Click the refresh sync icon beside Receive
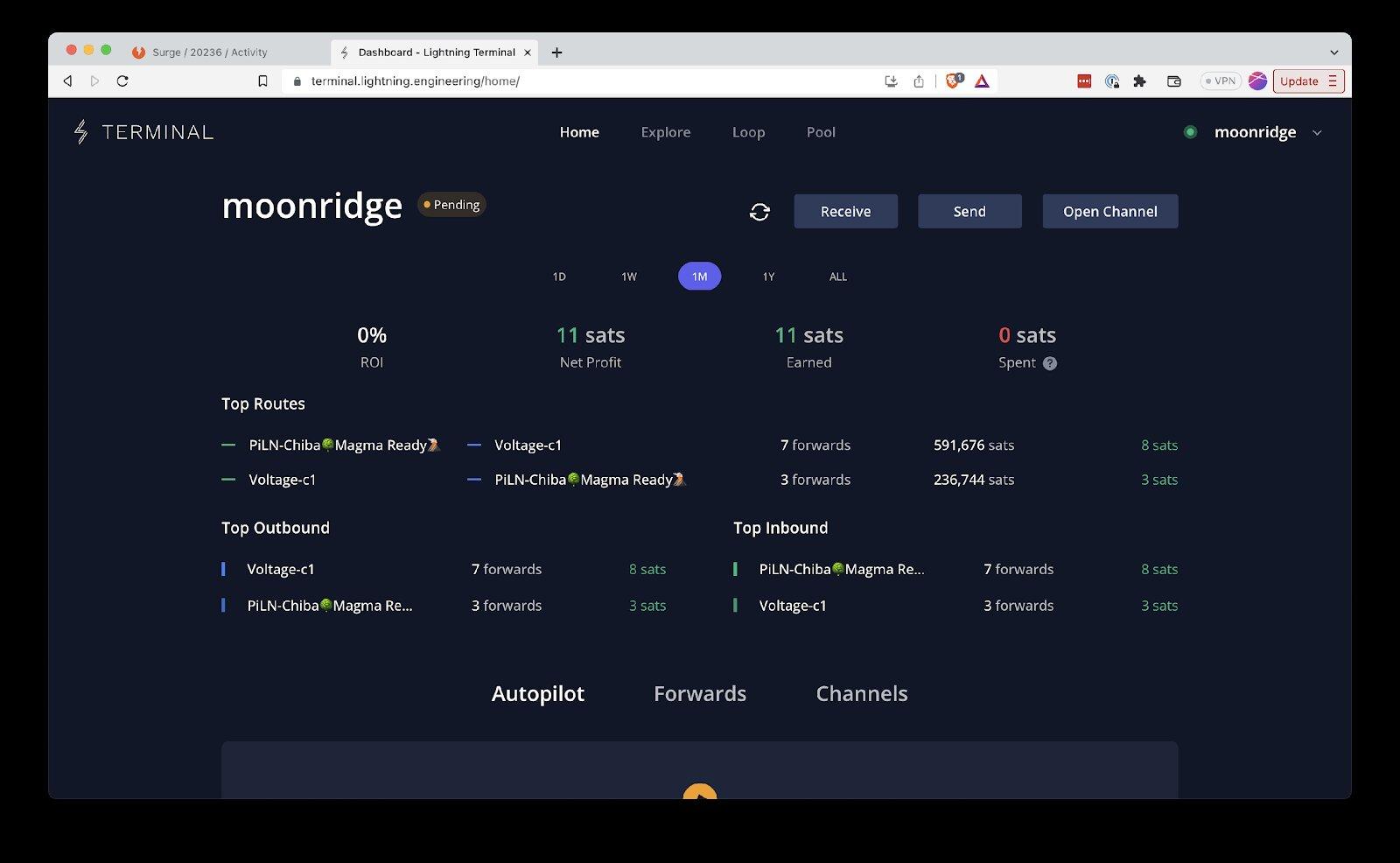This screenshot has width=1400, height=863. tap(759, 212)
